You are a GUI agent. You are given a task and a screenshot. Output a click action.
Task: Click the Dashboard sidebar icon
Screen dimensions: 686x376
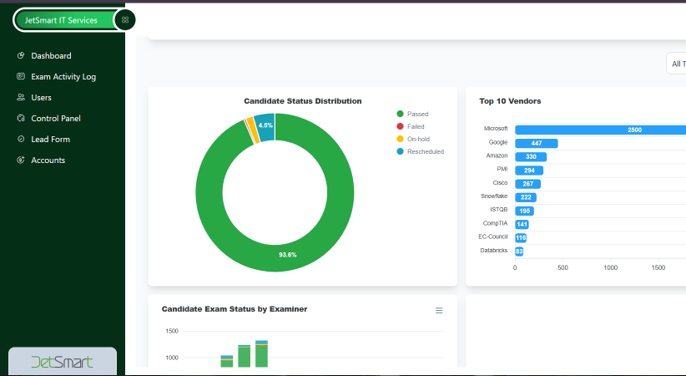tap(21, 56)
